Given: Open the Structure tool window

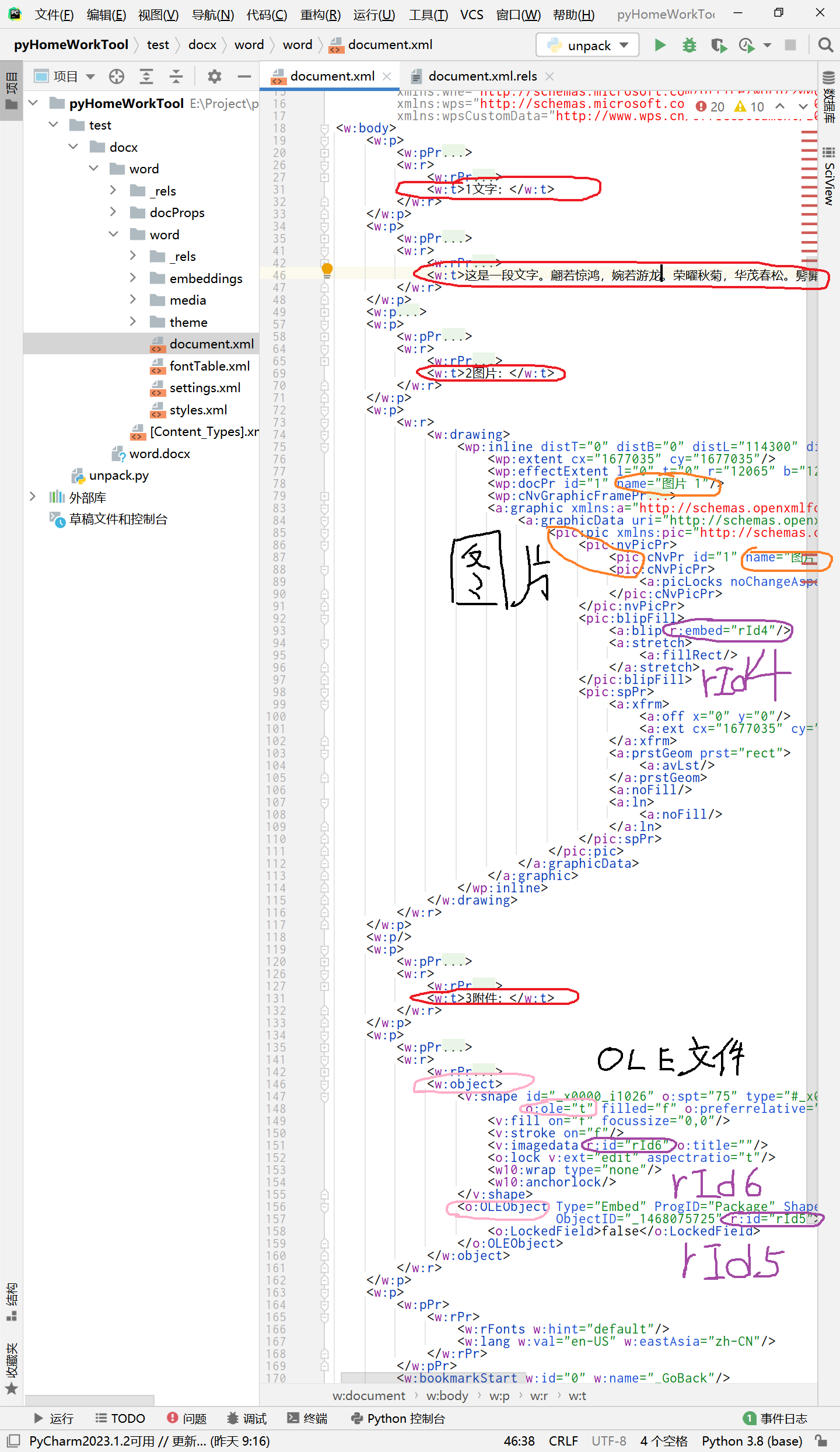Looking at the screenshot, I should click(x=12, y=1303).
